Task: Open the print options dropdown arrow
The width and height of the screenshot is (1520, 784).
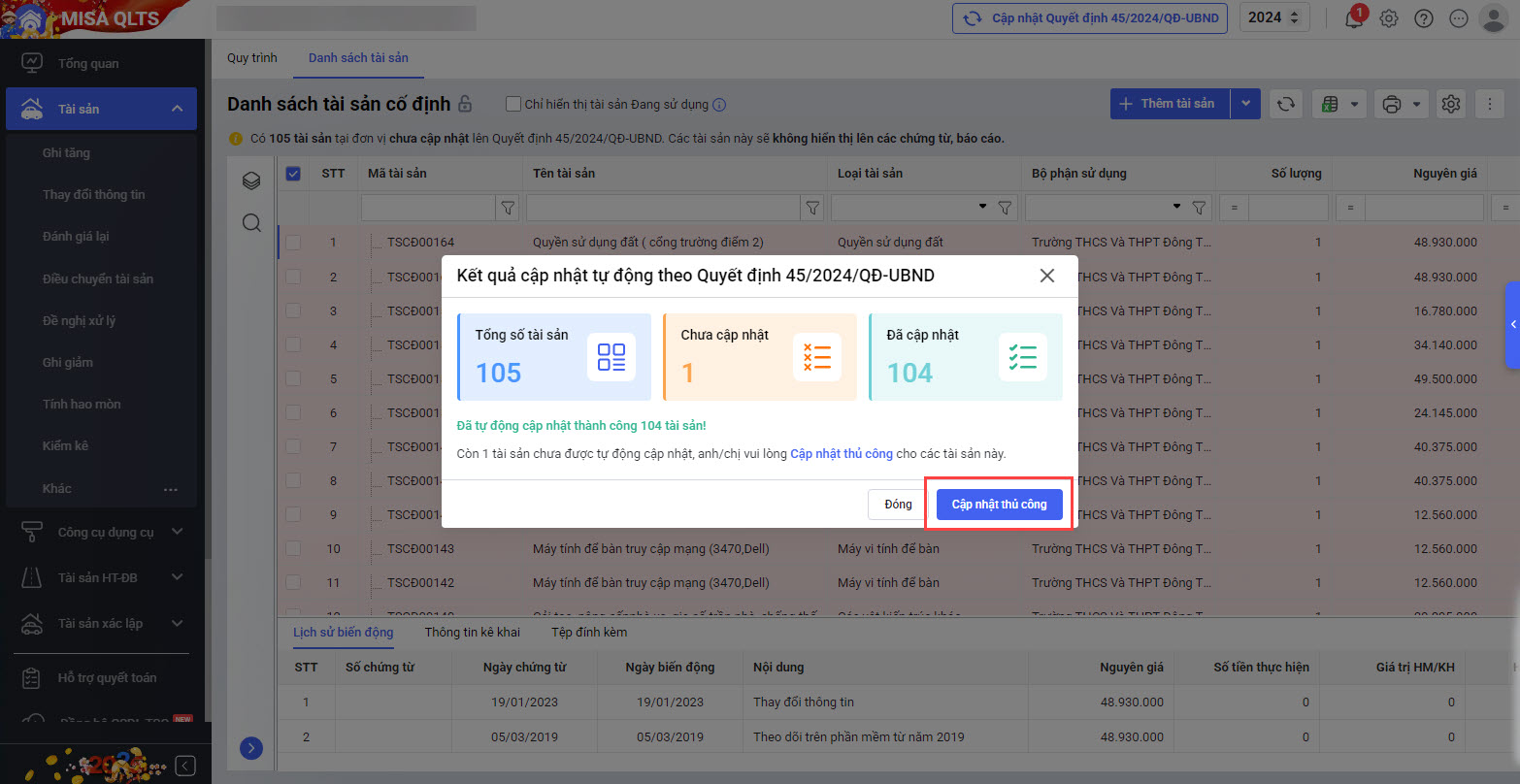Action: point(1418,104)
